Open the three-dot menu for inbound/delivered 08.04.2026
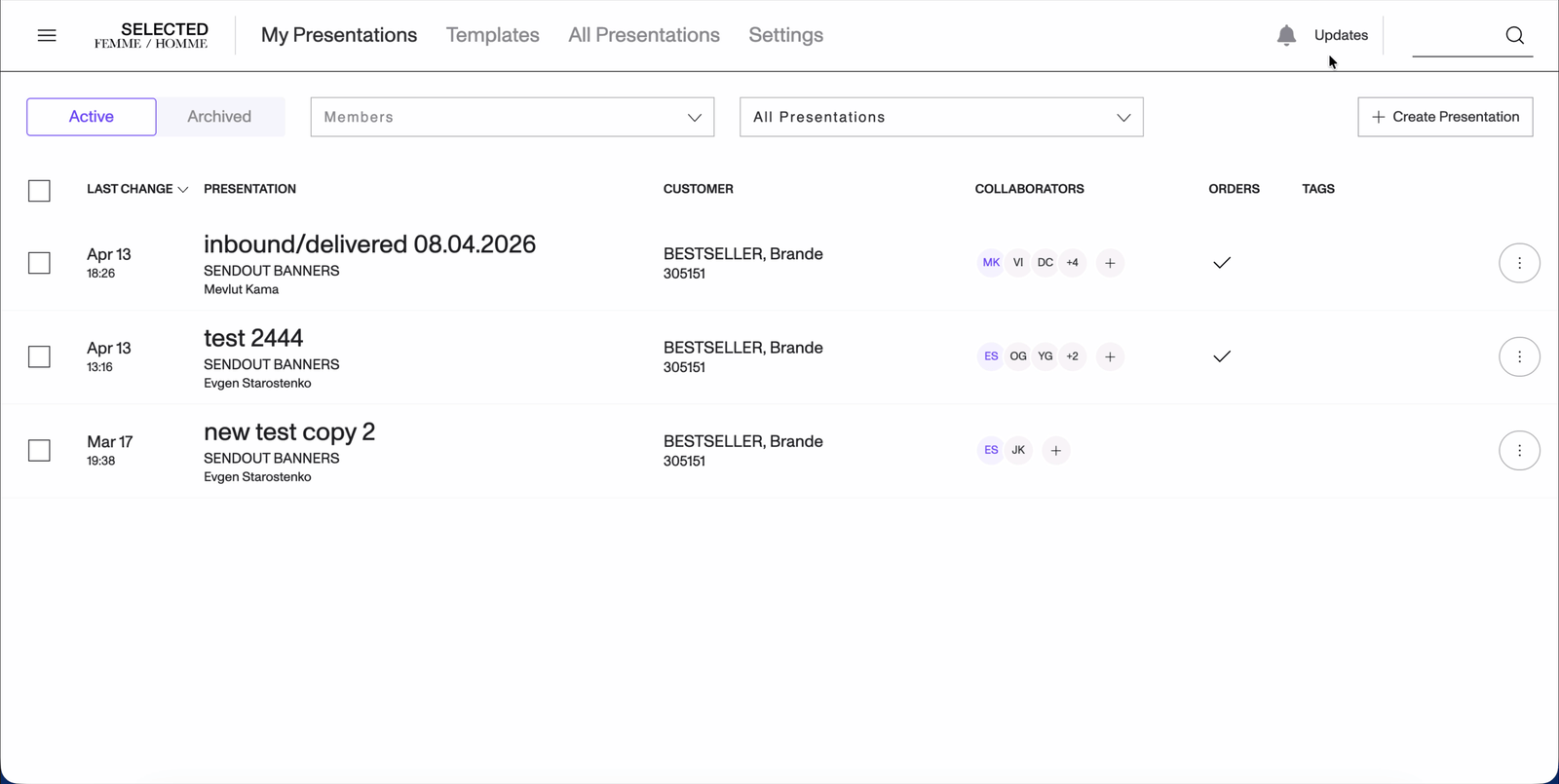The height and width of the screenshot is (784, 1559). click(1519, 263)
